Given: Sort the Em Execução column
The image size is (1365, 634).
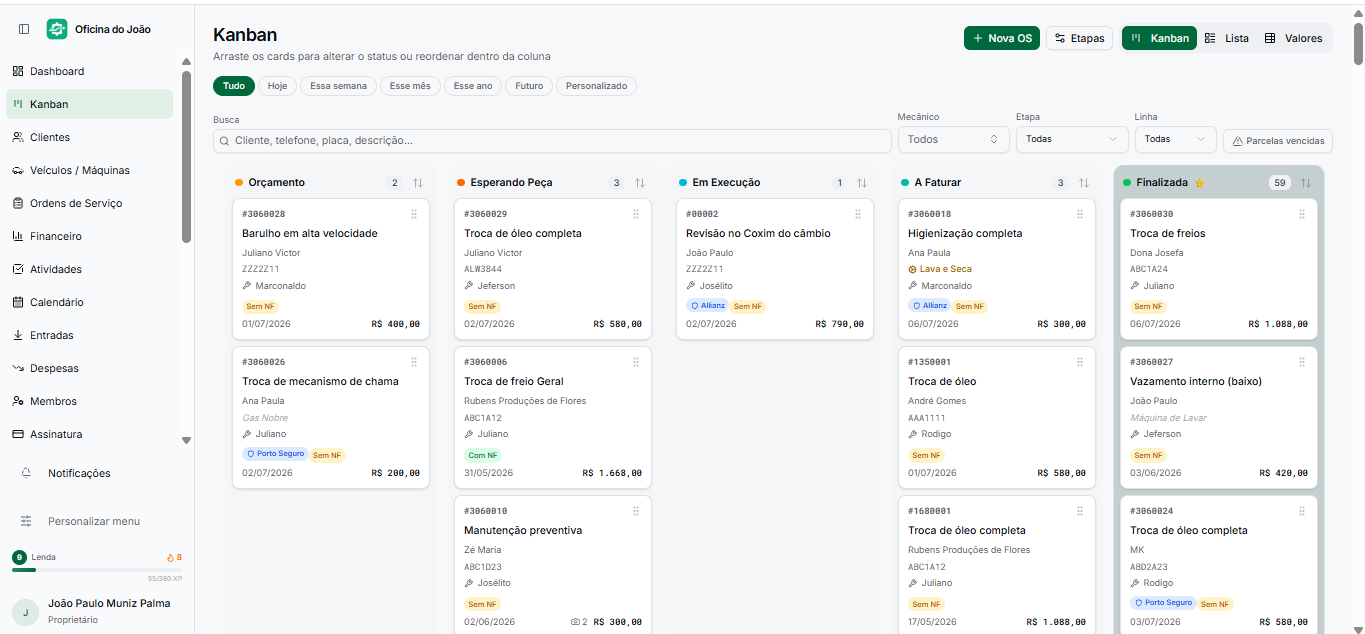Looking at the screenshot, I should 862,183.
